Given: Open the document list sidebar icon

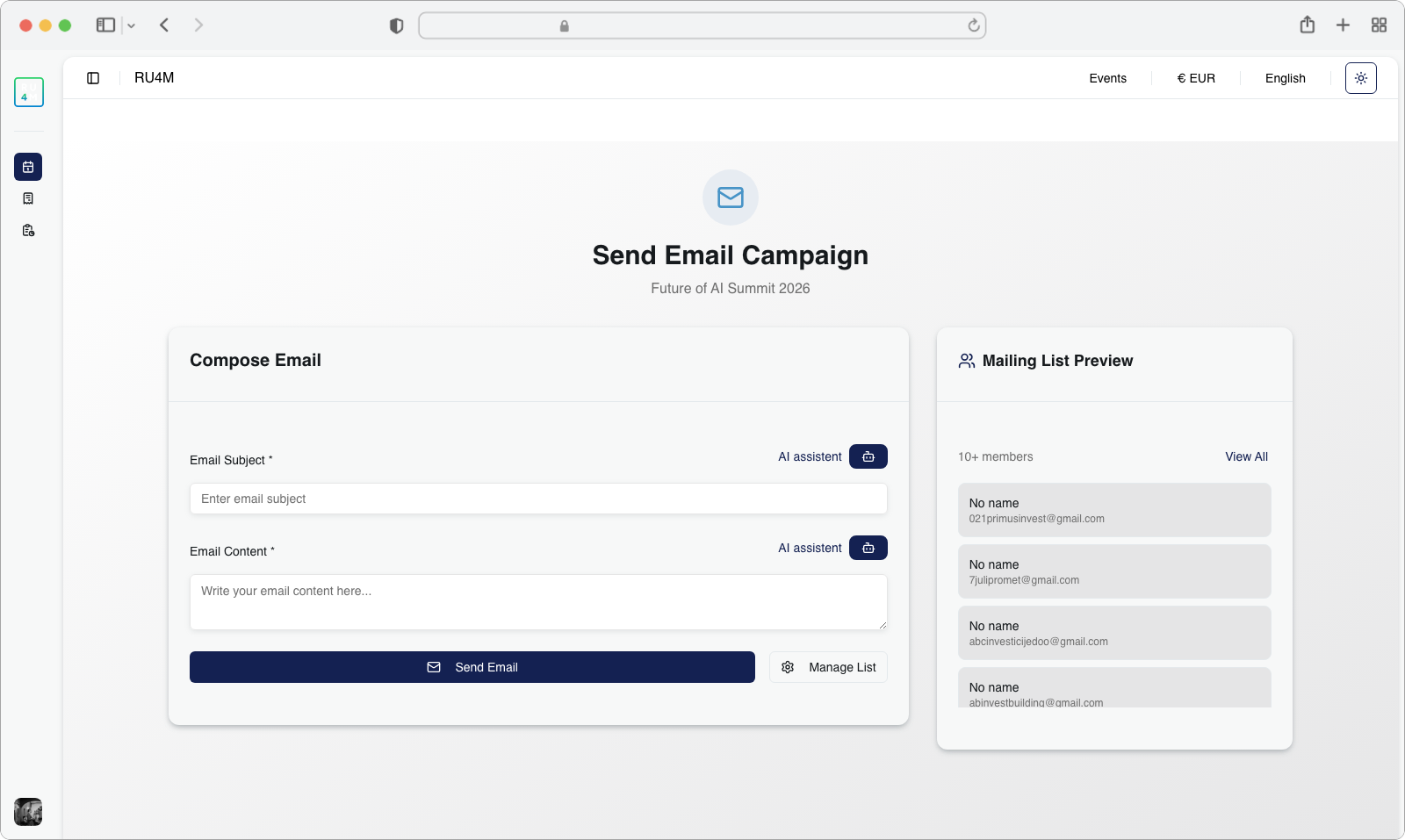Looking at the screenshot, I should pos(28,198).
